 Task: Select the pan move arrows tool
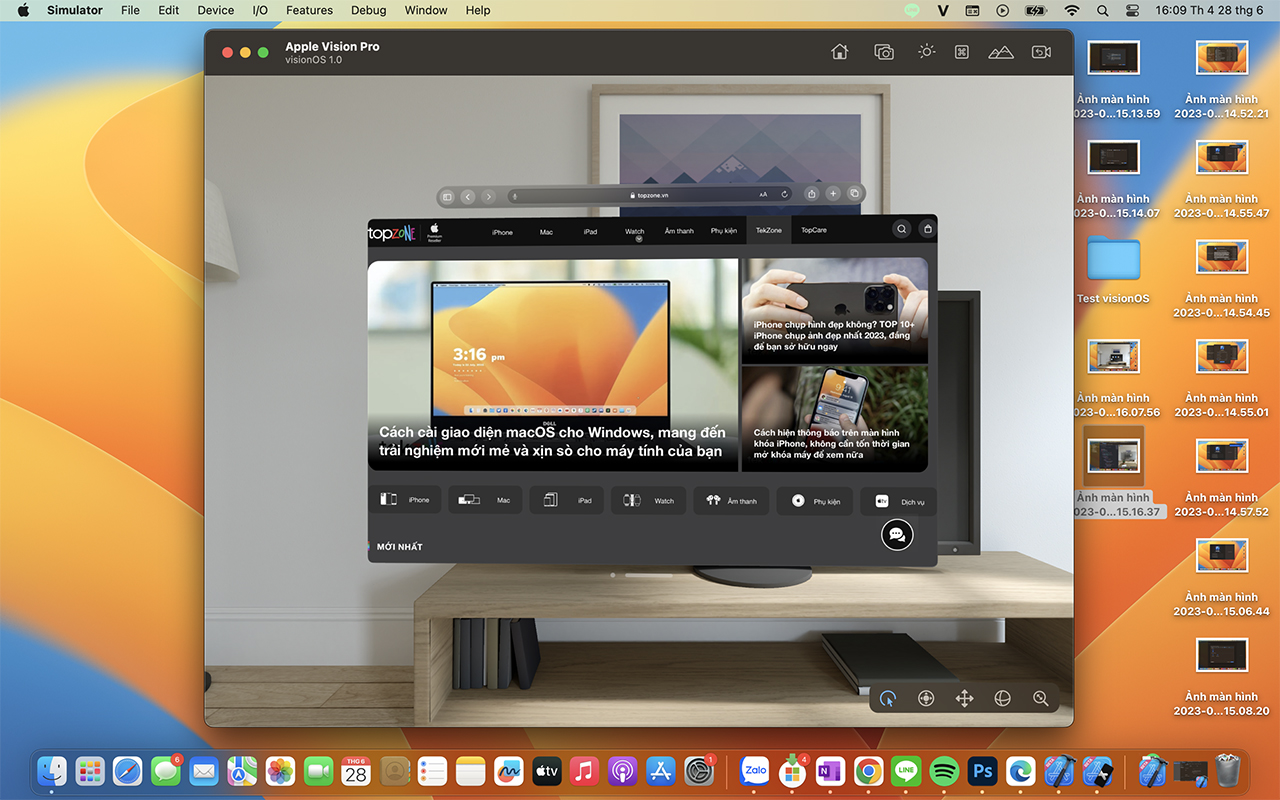[964, 699]
